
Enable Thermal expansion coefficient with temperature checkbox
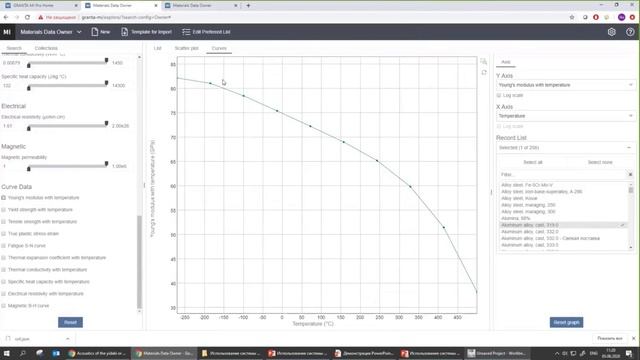coord(4,258)
